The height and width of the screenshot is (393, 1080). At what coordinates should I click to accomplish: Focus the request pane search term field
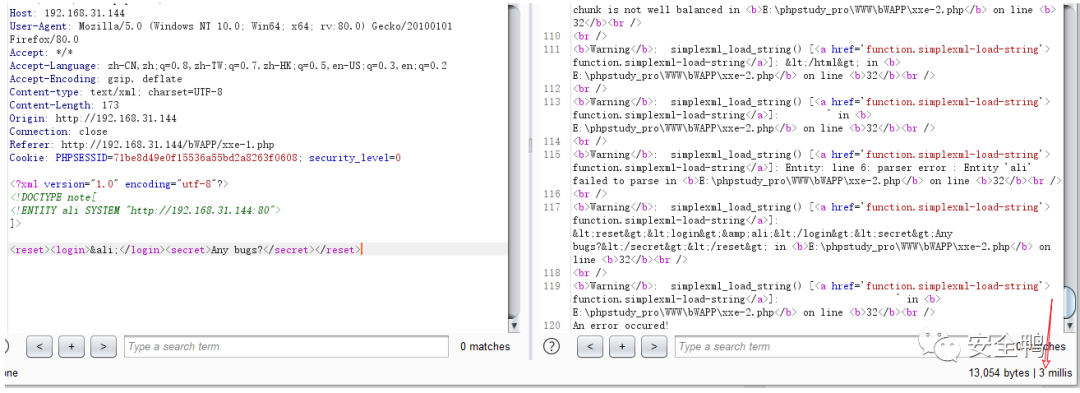coord(287,347)
